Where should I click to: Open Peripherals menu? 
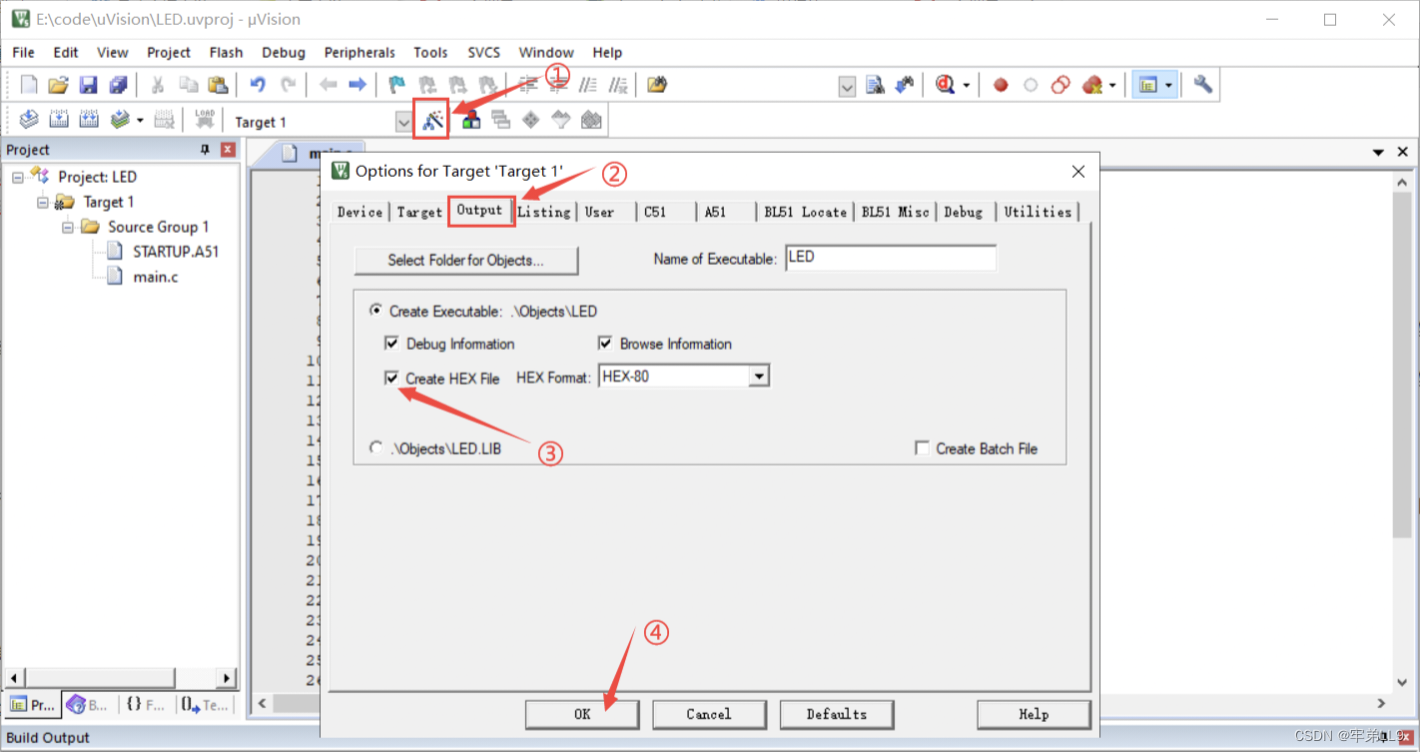pyautogui.click(x=360, y=52)
